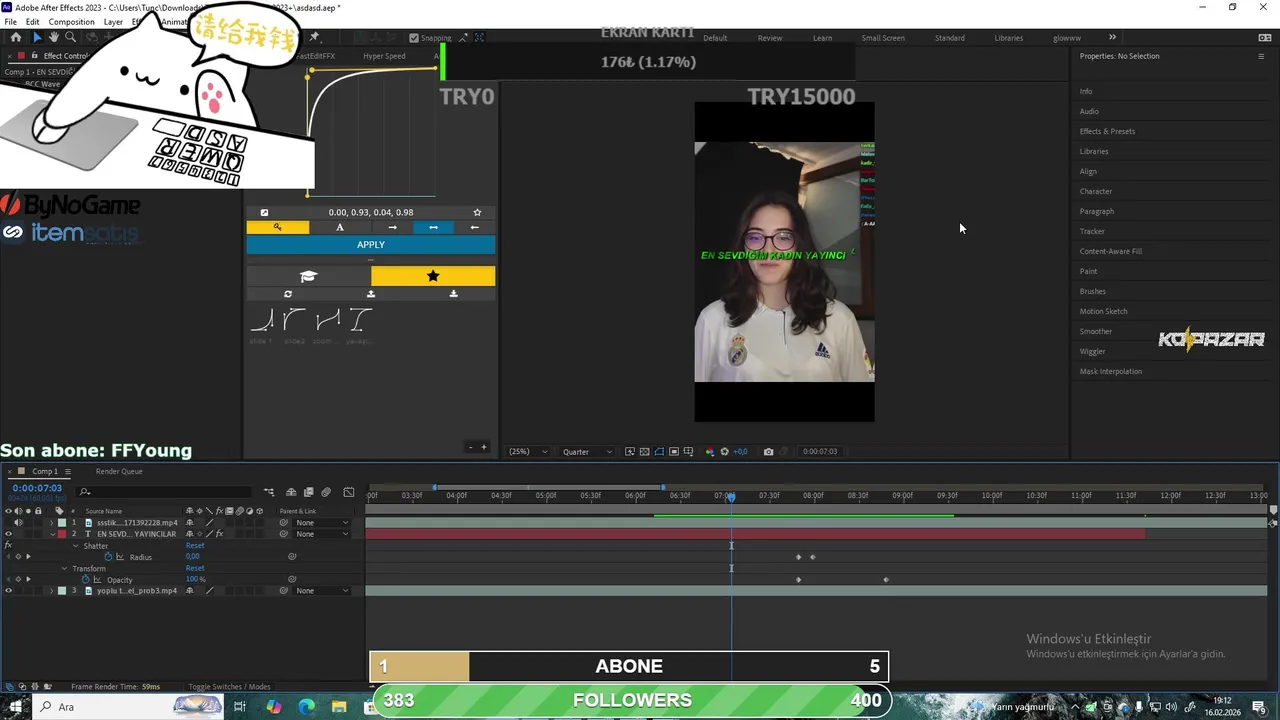
Task: Open the yellow star favorites tab
Action: 433,276
